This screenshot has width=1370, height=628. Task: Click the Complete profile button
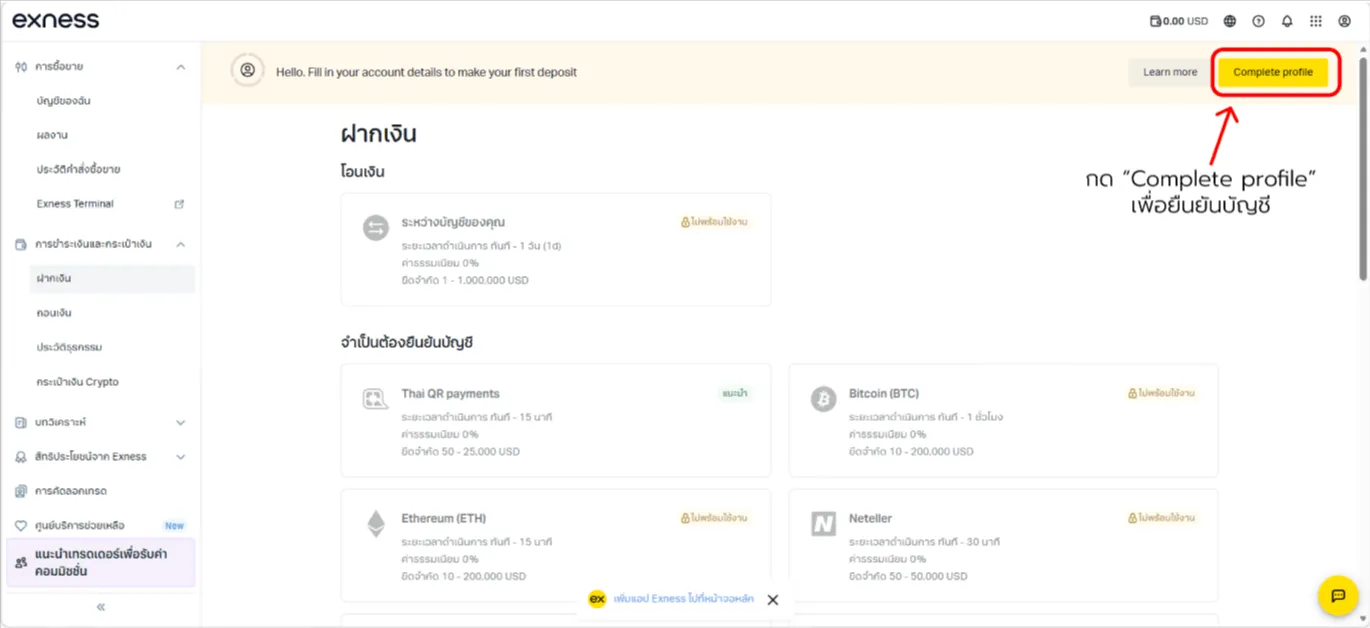(x=1273, y=72)
